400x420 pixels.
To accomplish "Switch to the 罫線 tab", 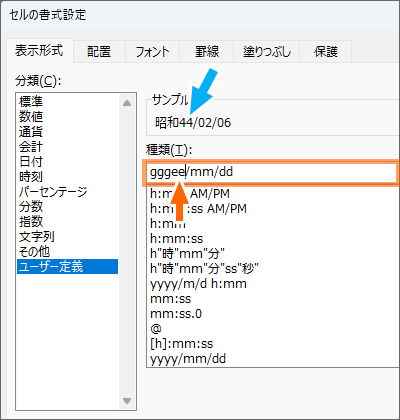I will click(207, 52).
